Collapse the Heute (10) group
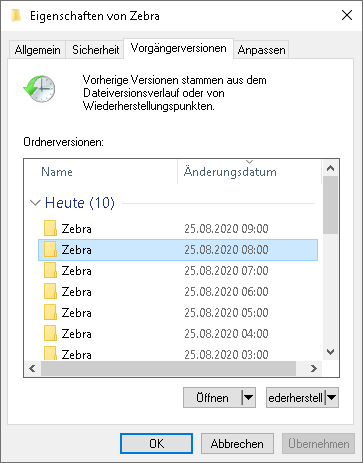Viewport: 363px width, 463px height. click(x=35, y=203)
